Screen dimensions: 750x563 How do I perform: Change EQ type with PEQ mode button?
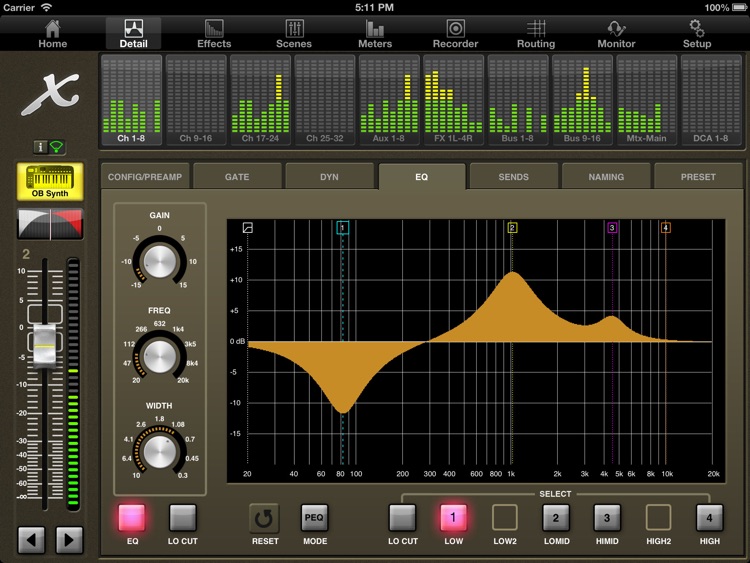tap(315, 517)
